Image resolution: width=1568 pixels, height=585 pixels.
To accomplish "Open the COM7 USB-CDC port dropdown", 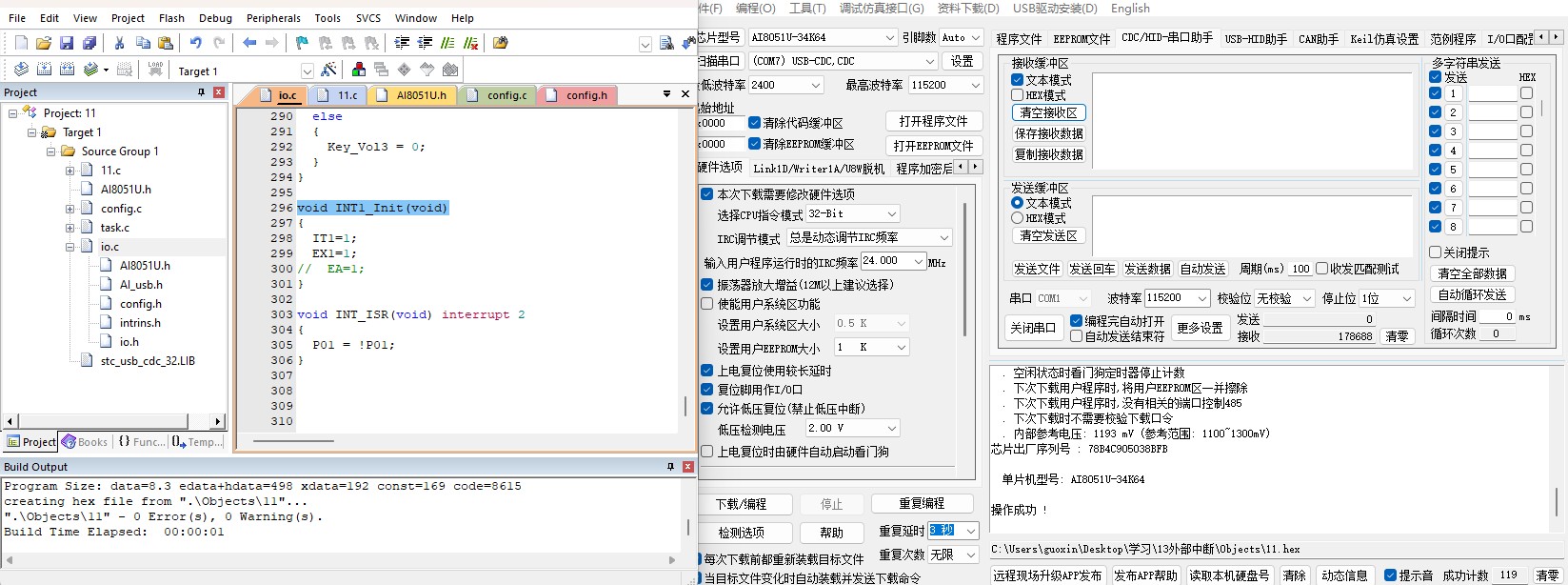I will [x=930, y=61].
